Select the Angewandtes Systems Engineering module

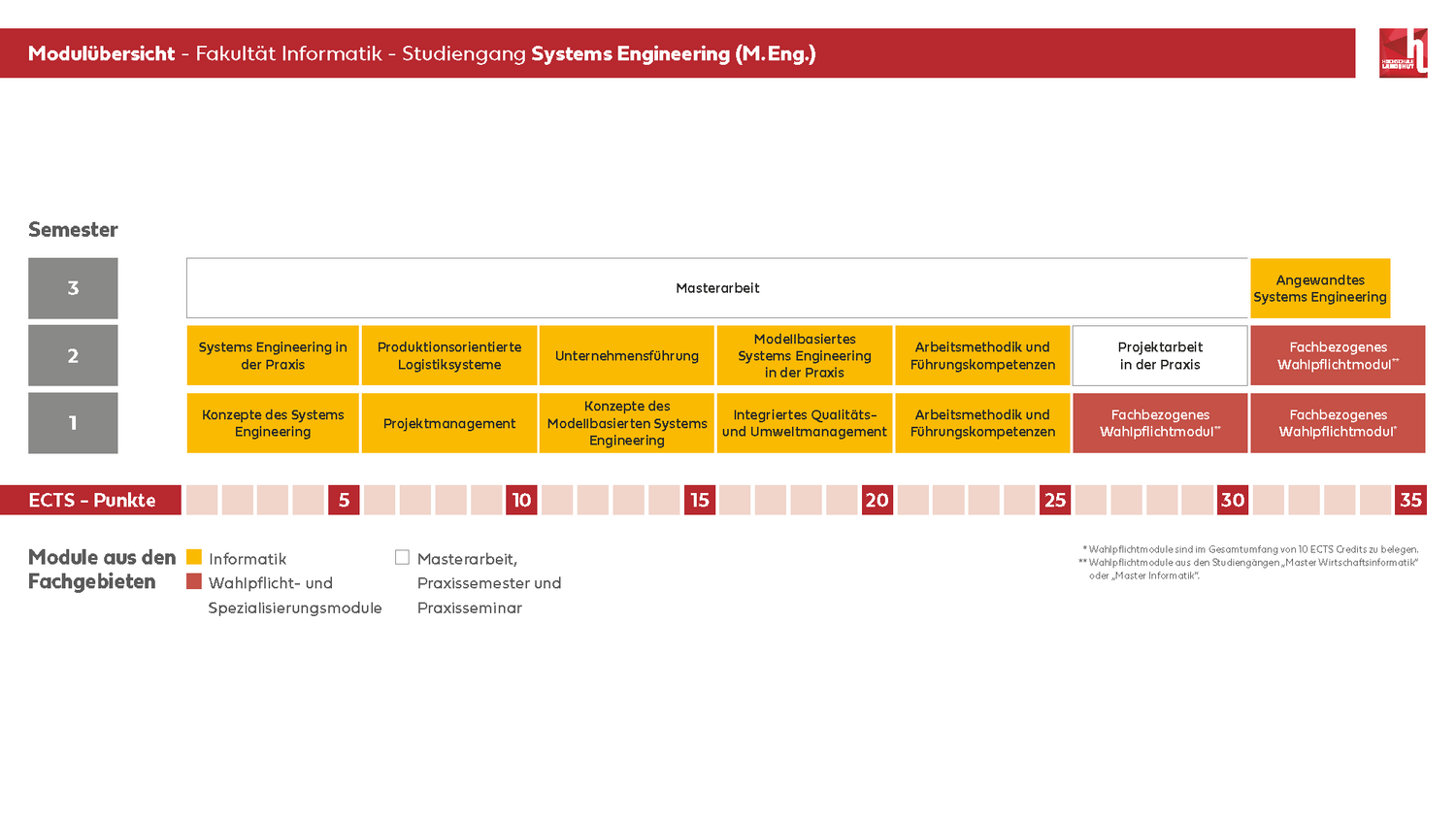[1320, 288]
